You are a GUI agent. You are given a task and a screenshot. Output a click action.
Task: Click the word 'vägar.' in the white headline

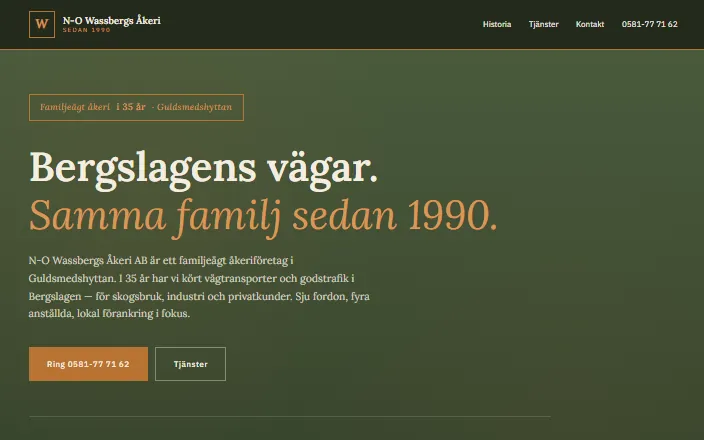(322, 169)
